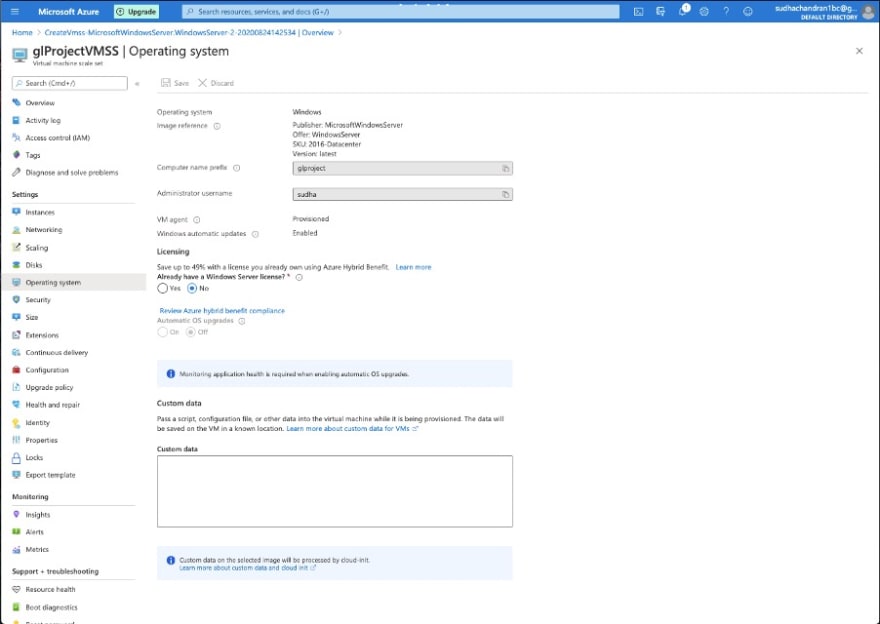Click the Save toolbar button
The image size is (880, 624).
click(x=175, y=83)
